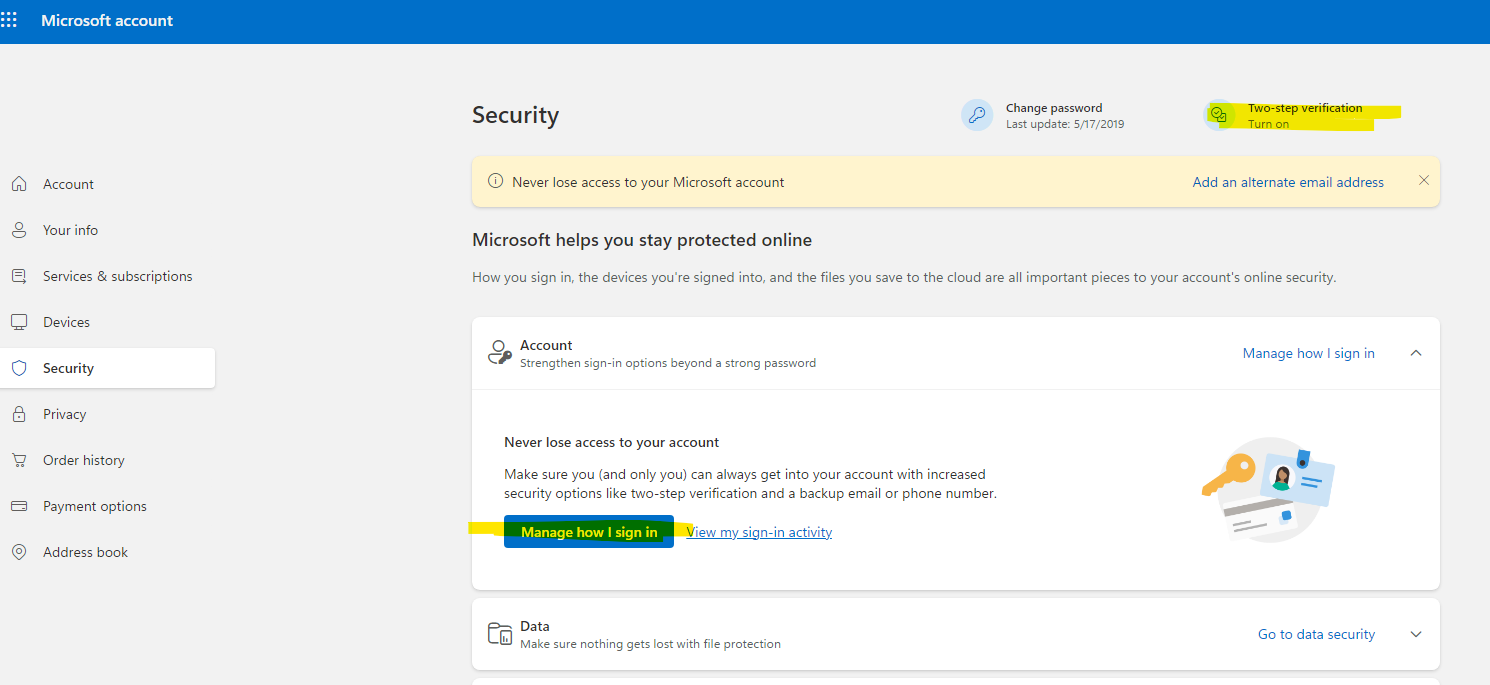Click Go to data security link
This screenshot has width=1490, height=685.
coord(1316,634)
